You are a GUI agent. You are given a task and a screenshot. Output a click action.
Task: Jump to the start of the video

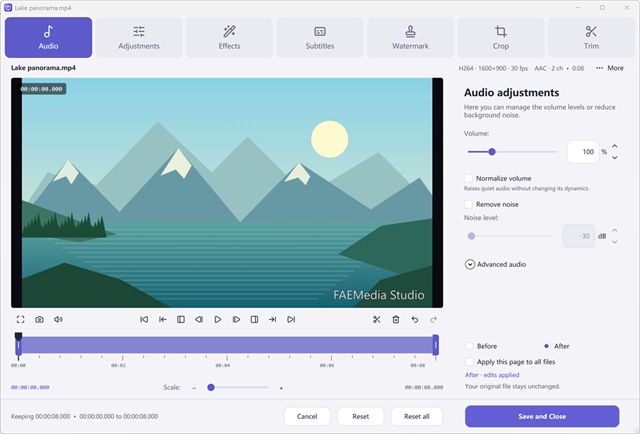pyautogui.click(x=144, y=320)
